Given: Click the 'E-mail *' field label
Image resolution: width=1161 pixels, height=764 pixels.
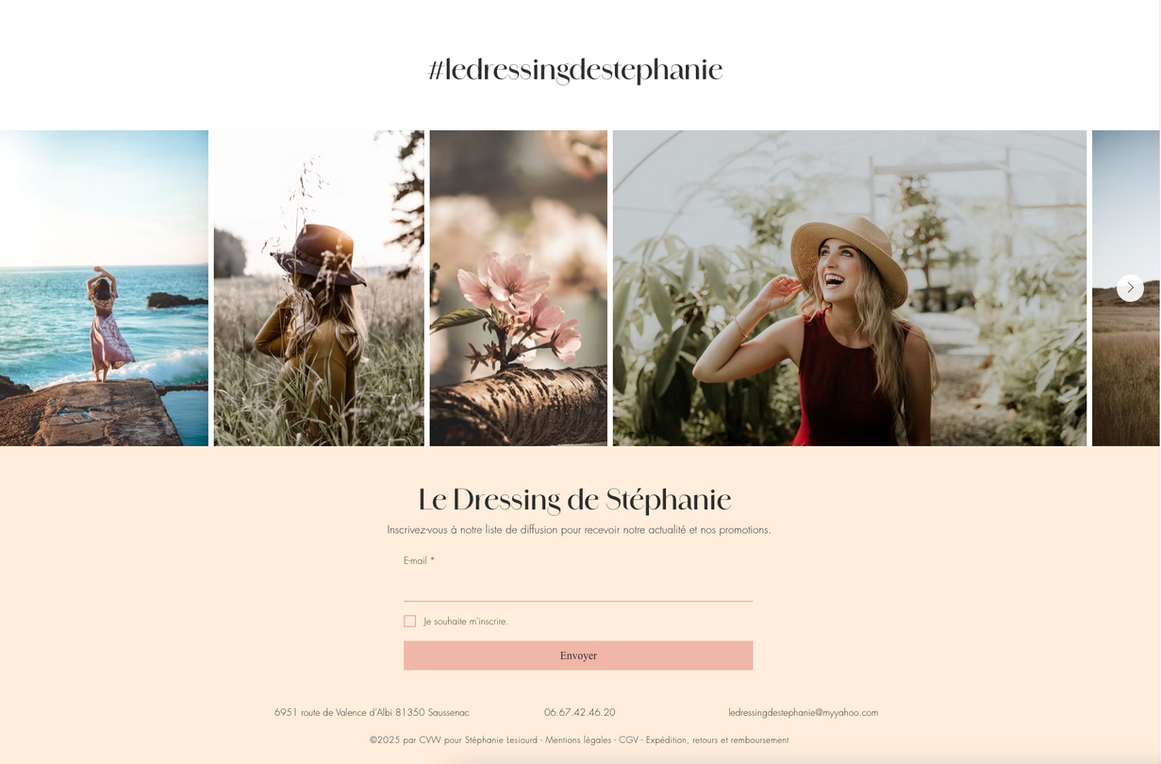Looking at the screenshot, I should tap(419, 560).
